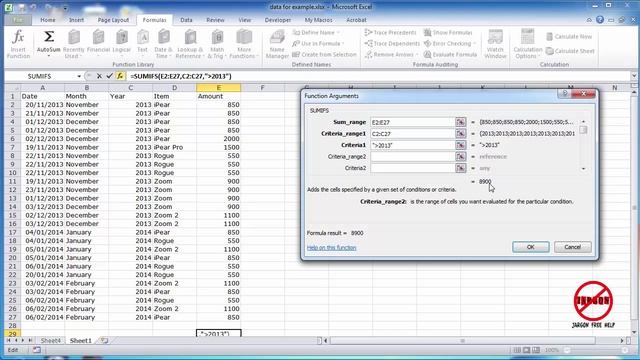
Task: Select column E header
Action: pos(218,88)
